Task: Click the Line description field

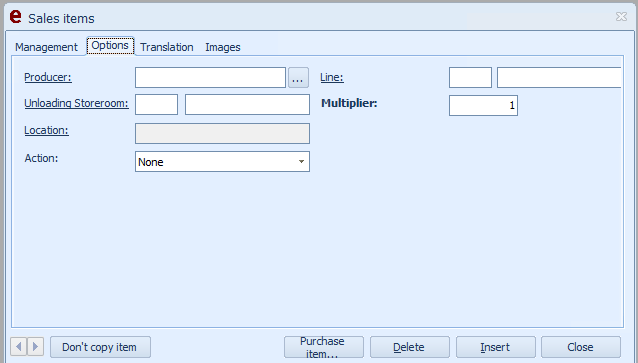Action: click(x=559, y=78)
